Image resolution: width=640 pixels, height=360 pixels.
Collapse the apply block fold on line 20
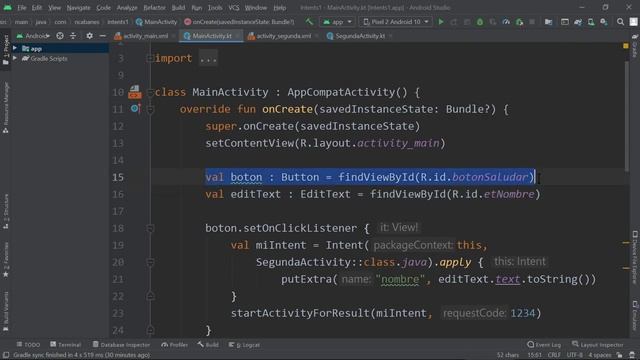150,262
